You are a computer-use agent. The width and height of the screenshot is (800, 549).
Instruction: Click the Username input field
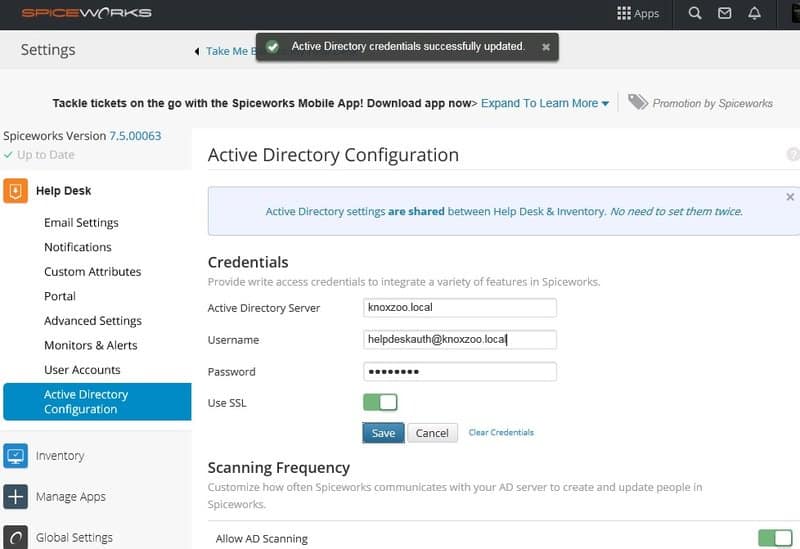click(x=460, y=339)
